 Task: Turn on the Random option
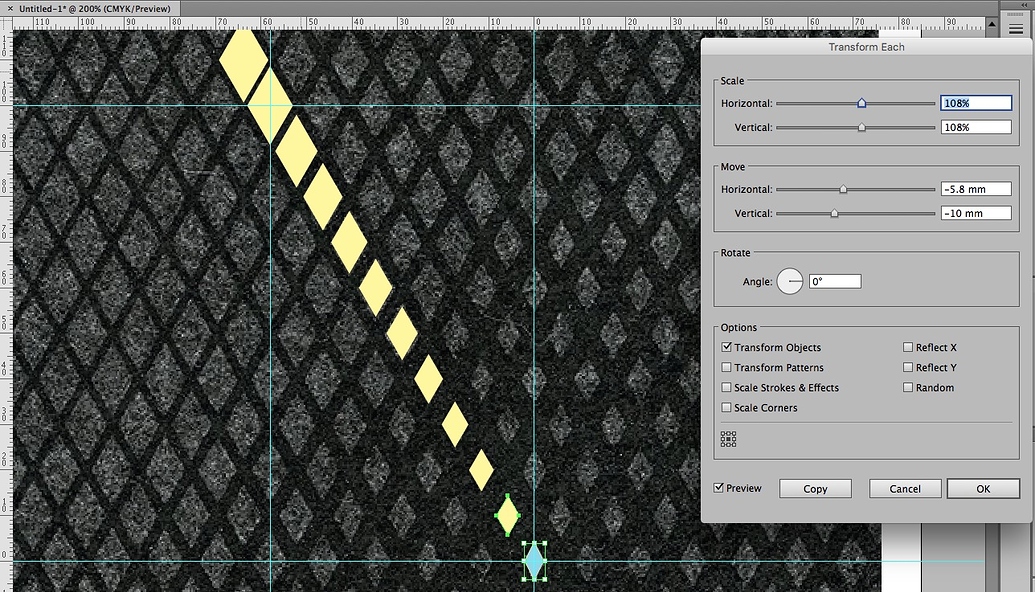[x=907, y=387]
